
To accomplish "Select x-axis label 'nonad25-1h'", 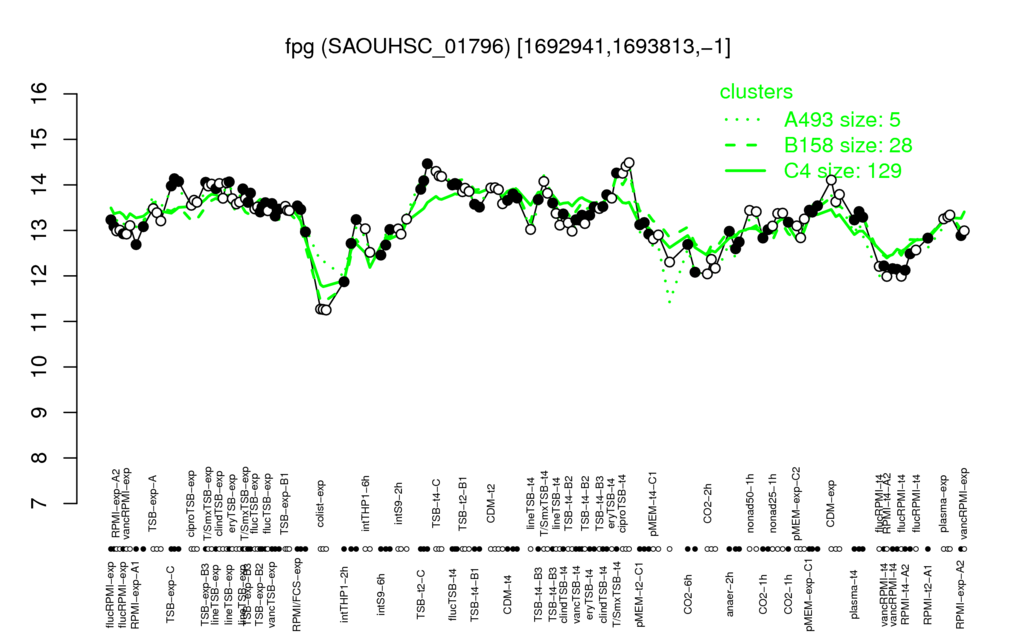I will coord(773,505).
